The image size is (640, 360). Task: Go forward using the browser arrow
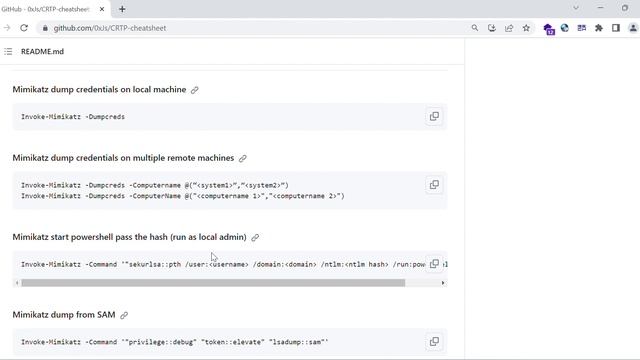(x=7, y=28)
